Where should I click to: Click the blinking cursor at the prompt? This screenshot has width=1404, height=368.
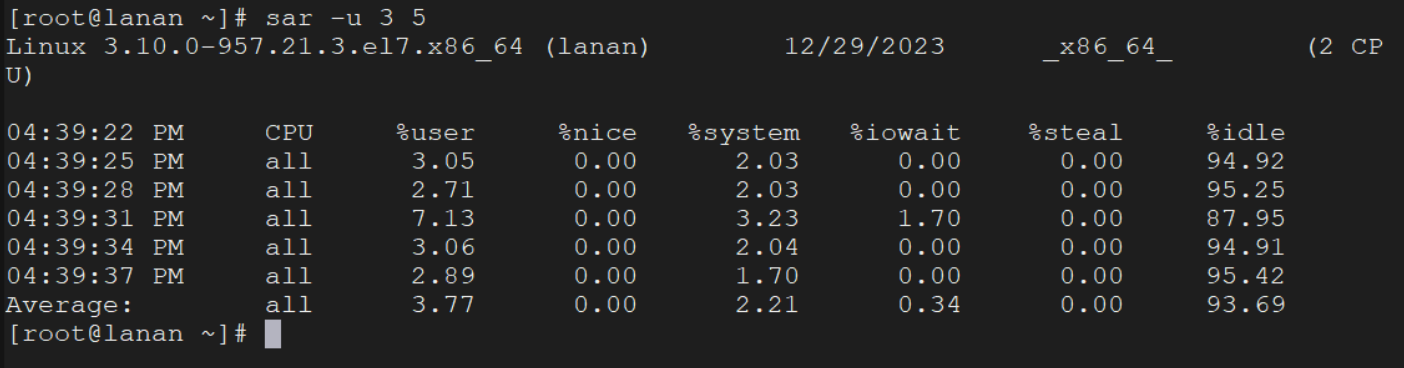273,334
